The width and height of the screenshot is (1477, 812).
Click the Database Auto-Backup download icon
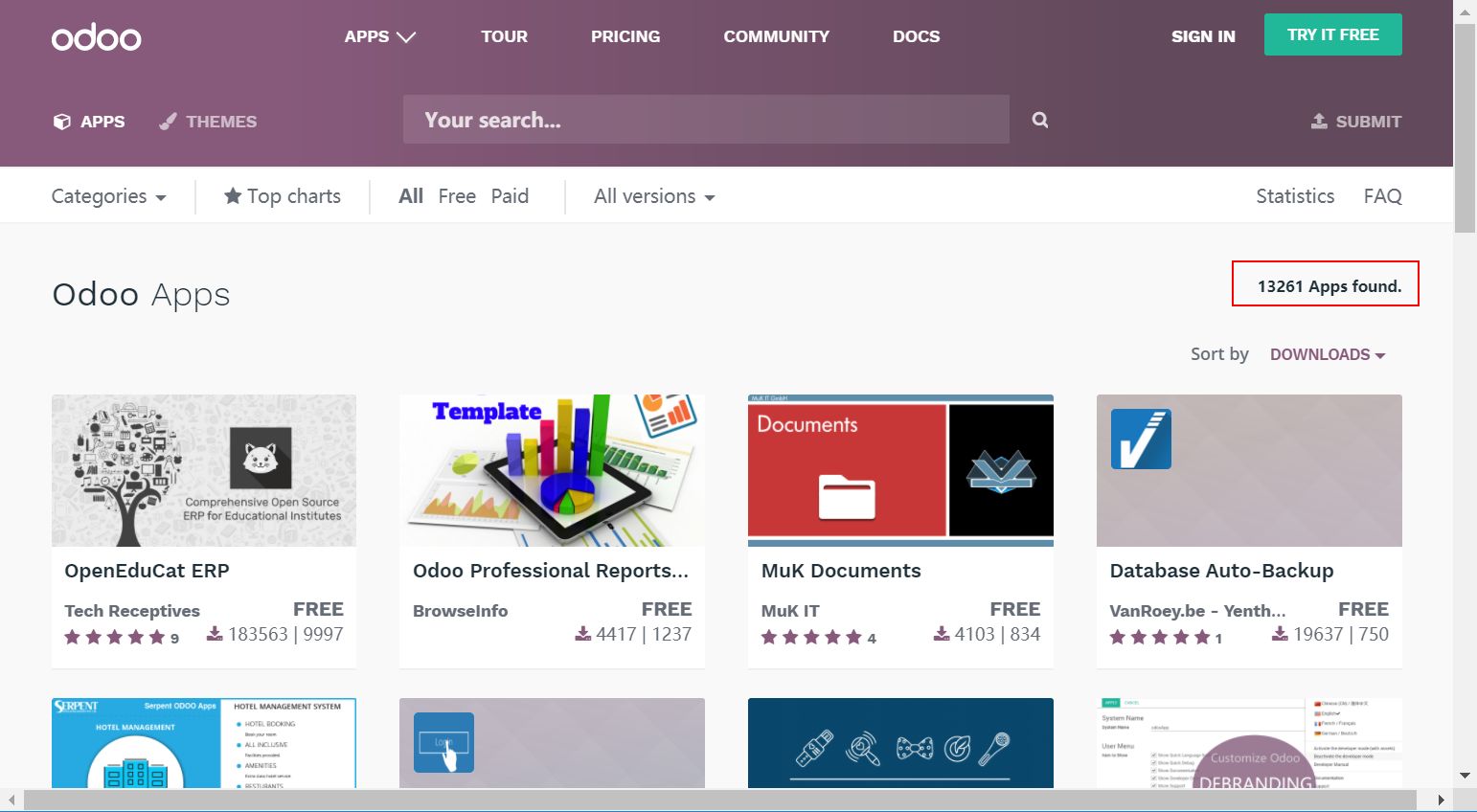point(1281,634)
